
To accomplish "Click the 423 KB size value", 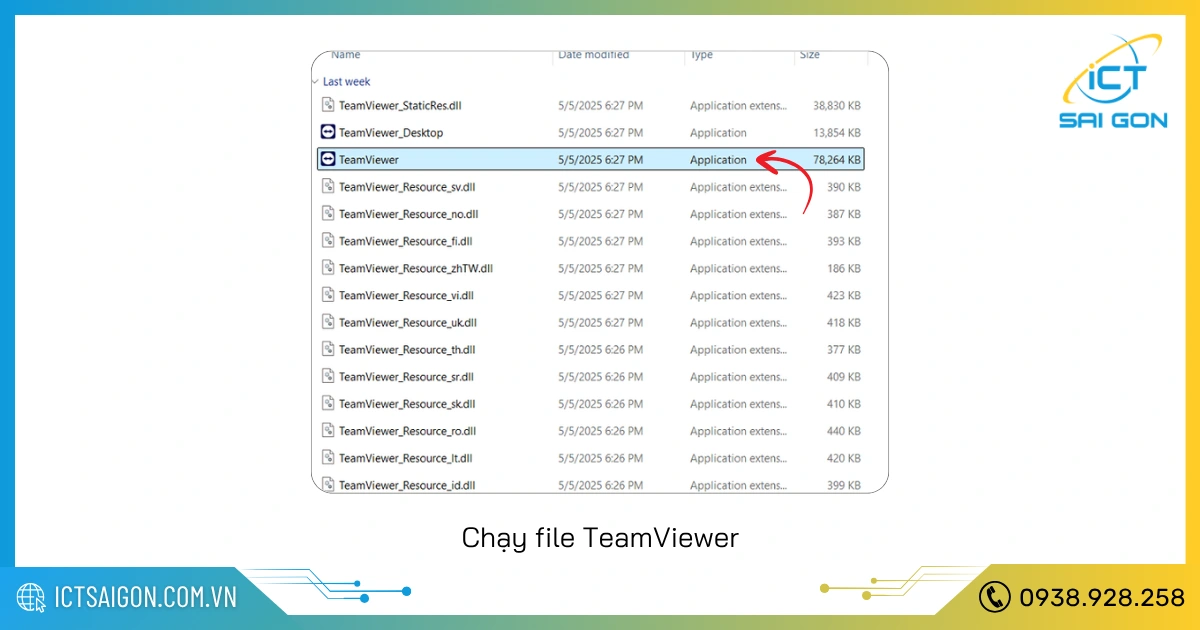I will tap(843, 295).
